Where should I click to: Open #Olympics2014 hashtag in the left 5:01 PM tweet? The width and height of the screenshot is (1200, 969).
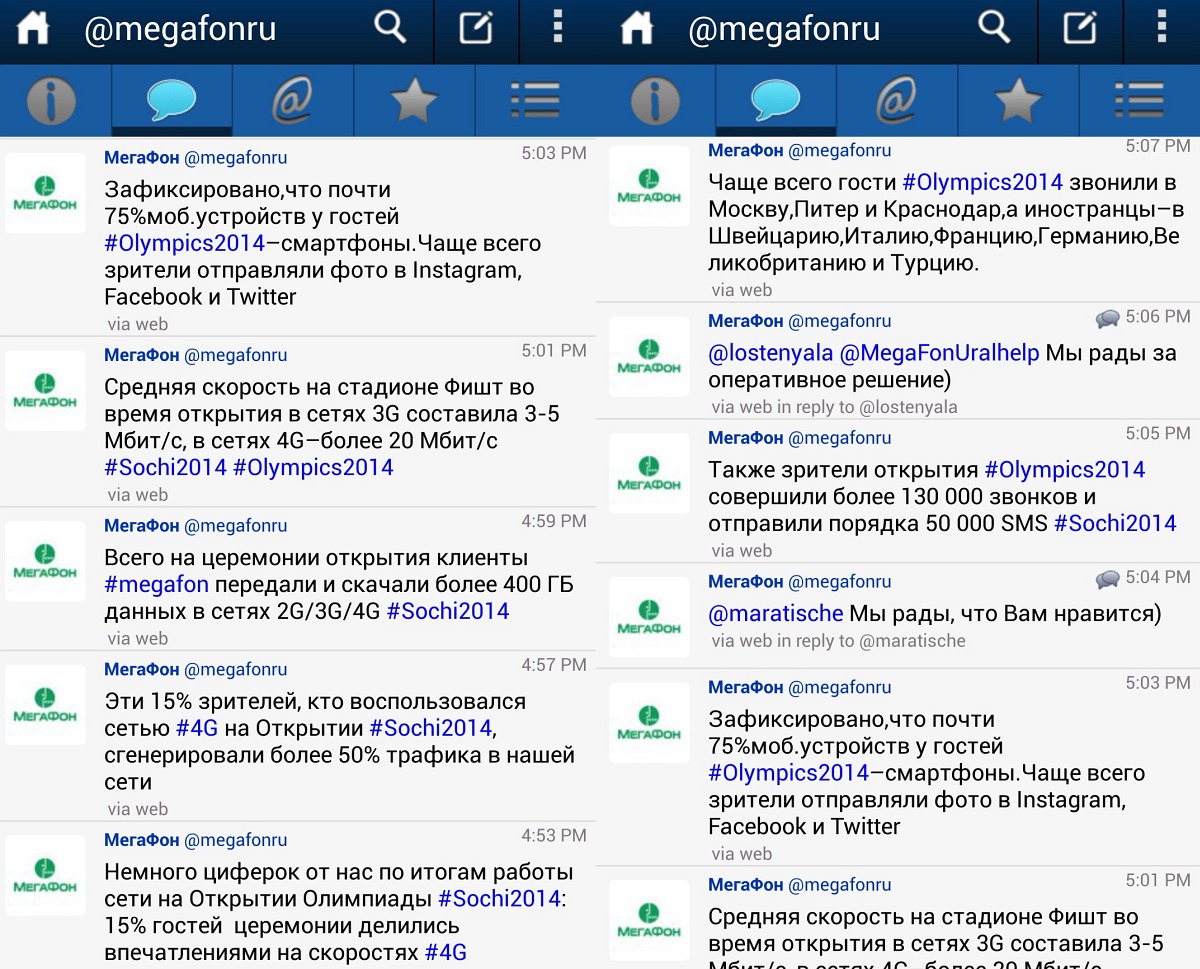(x=314, y=467)
